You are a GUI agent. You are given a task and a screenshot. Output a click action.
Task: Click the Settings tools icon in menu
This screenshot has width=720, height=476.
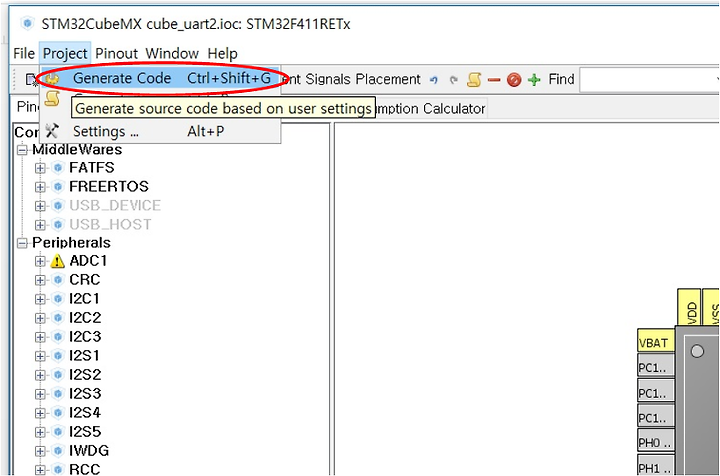coord(52,131)
